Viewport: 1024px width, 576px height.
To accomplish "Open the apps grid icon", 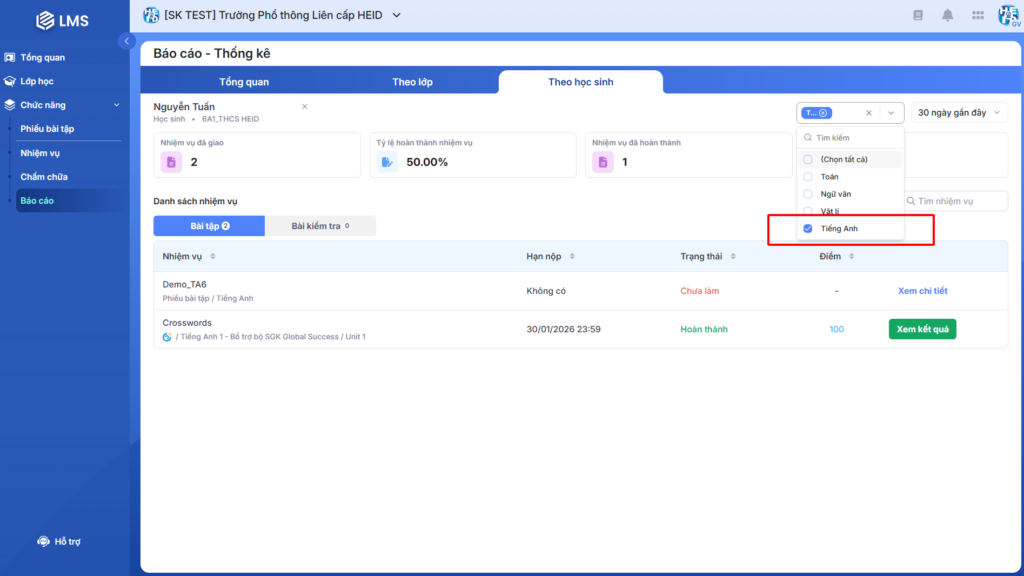I will coord(977,15).
